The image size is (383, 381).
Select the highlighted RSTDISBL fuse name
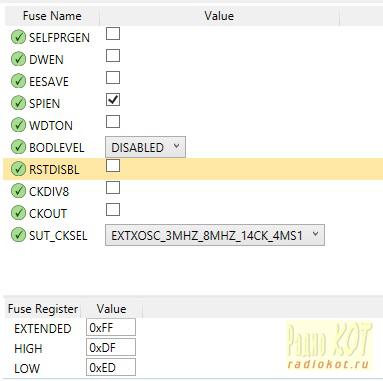[x=54, y=170]
